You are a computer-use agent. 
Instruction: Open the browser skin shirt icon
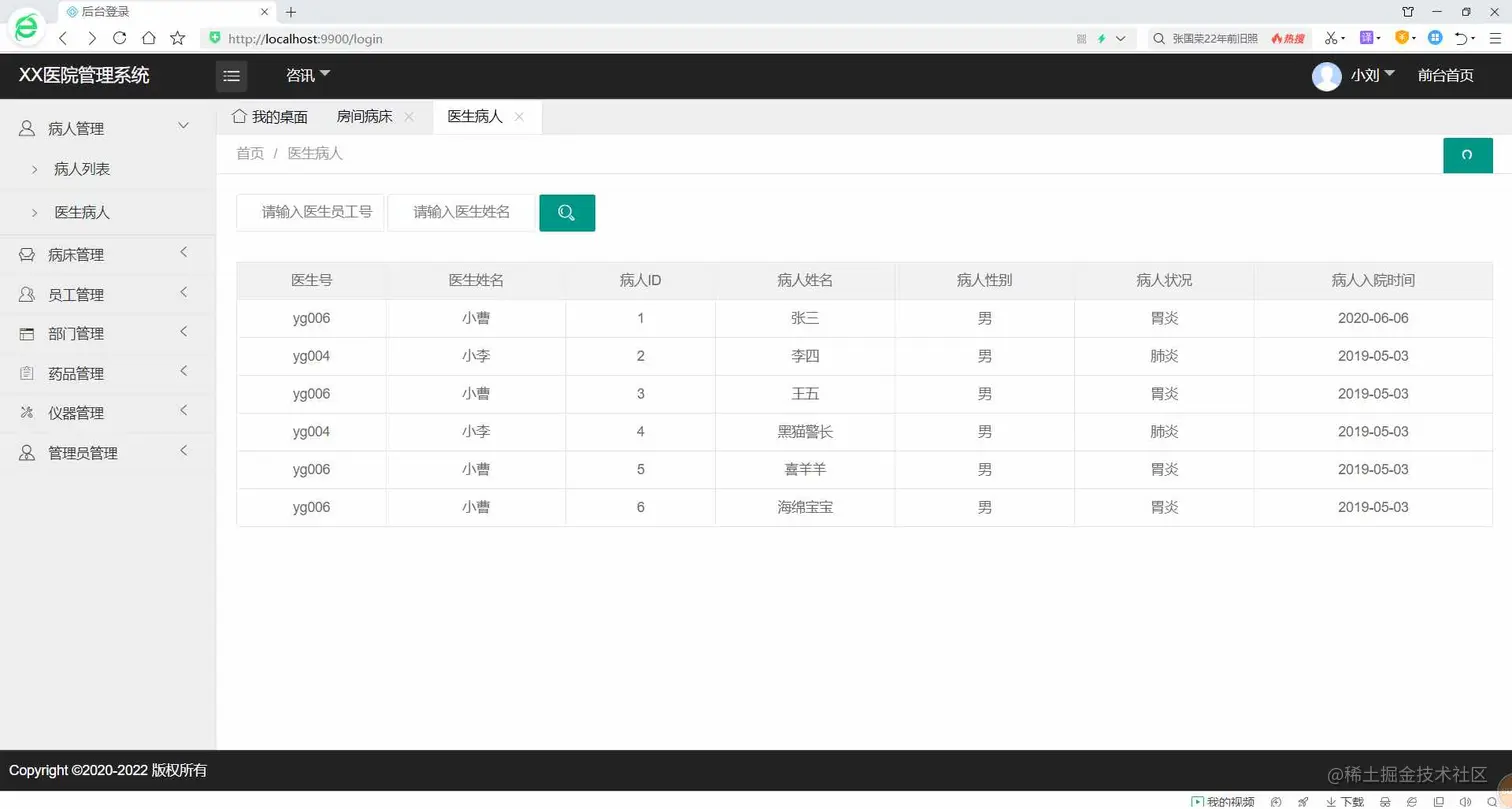click(1408, 12)
